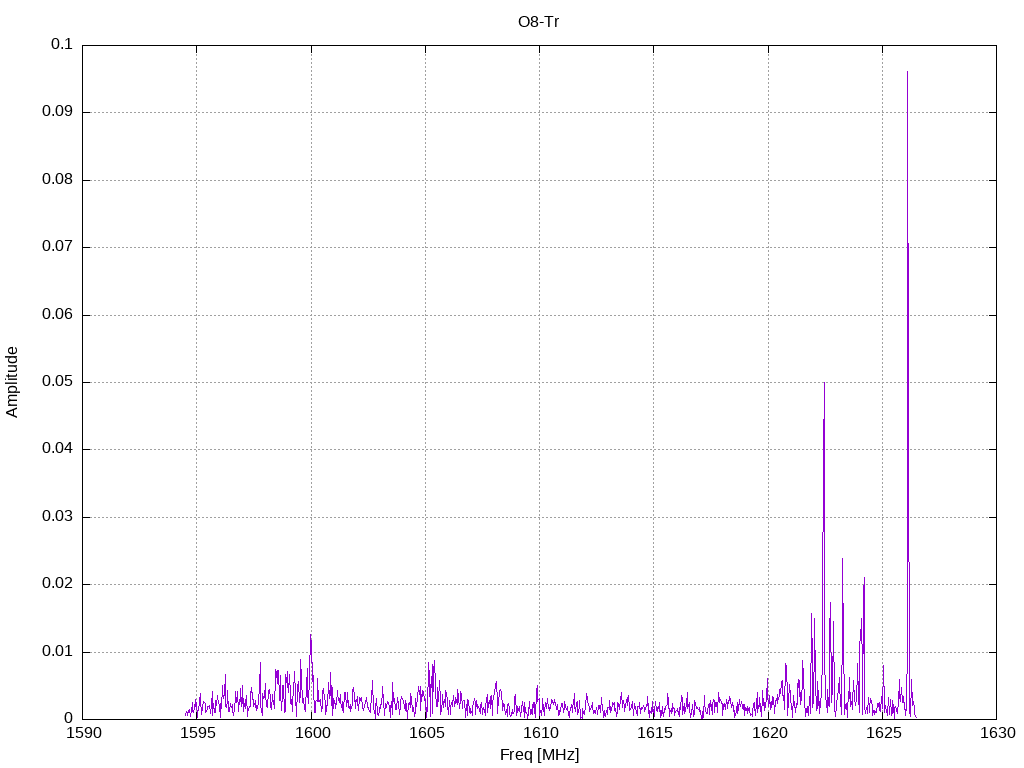This screenshot has width=1024, height=768.
Task: Select the 0.03 y-axis tick label
Action: pyautogui.click(x=57, y=517)
